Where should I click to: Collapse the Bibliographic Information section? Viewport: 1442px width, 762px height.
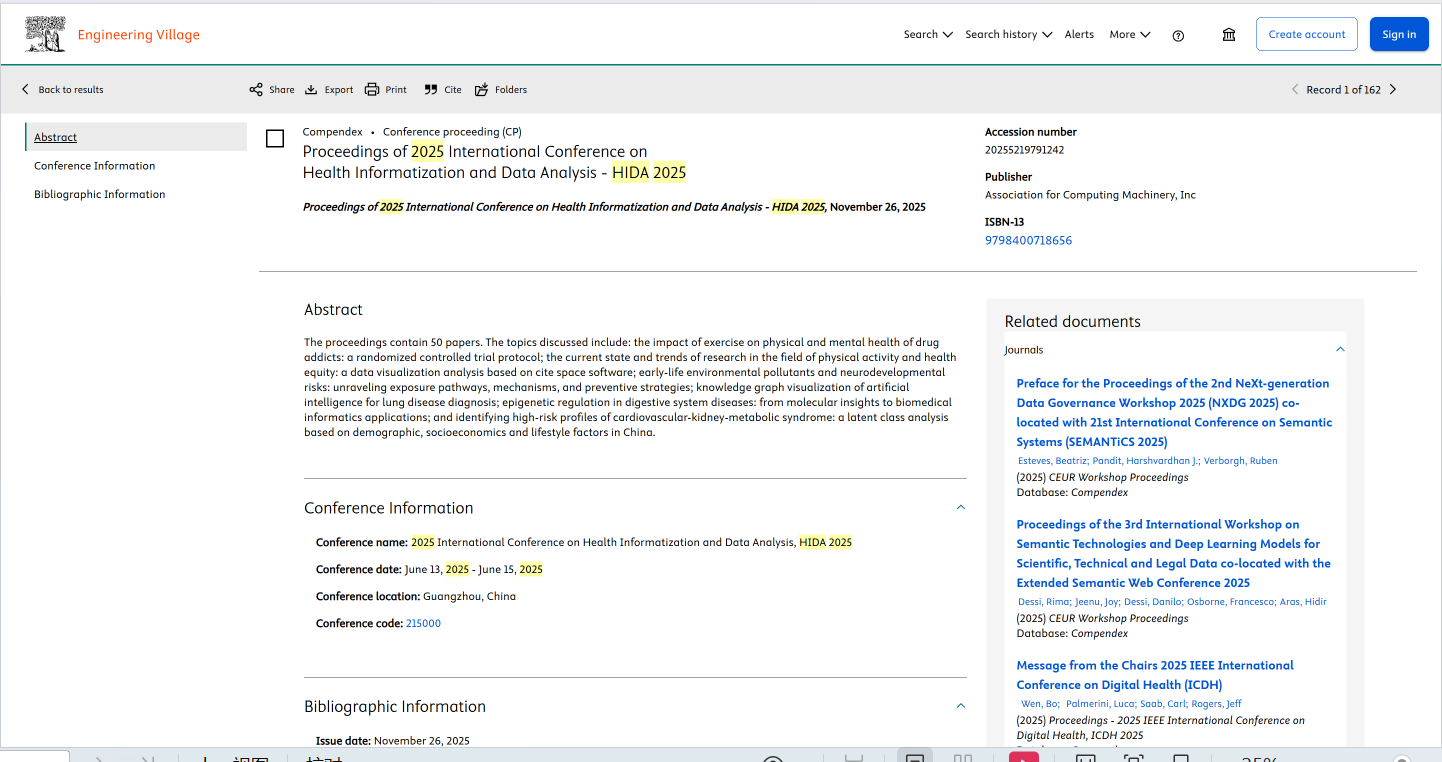click(x=960, y=706)
